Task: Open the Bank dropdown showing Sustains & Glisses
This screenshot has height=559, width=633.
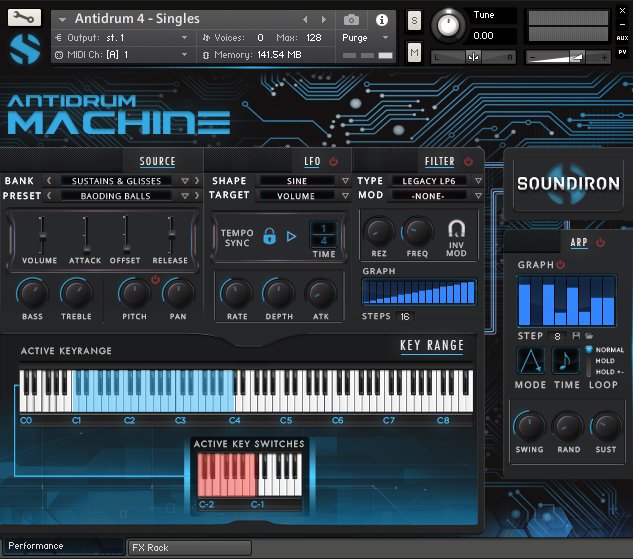Action: coord(117,181)
